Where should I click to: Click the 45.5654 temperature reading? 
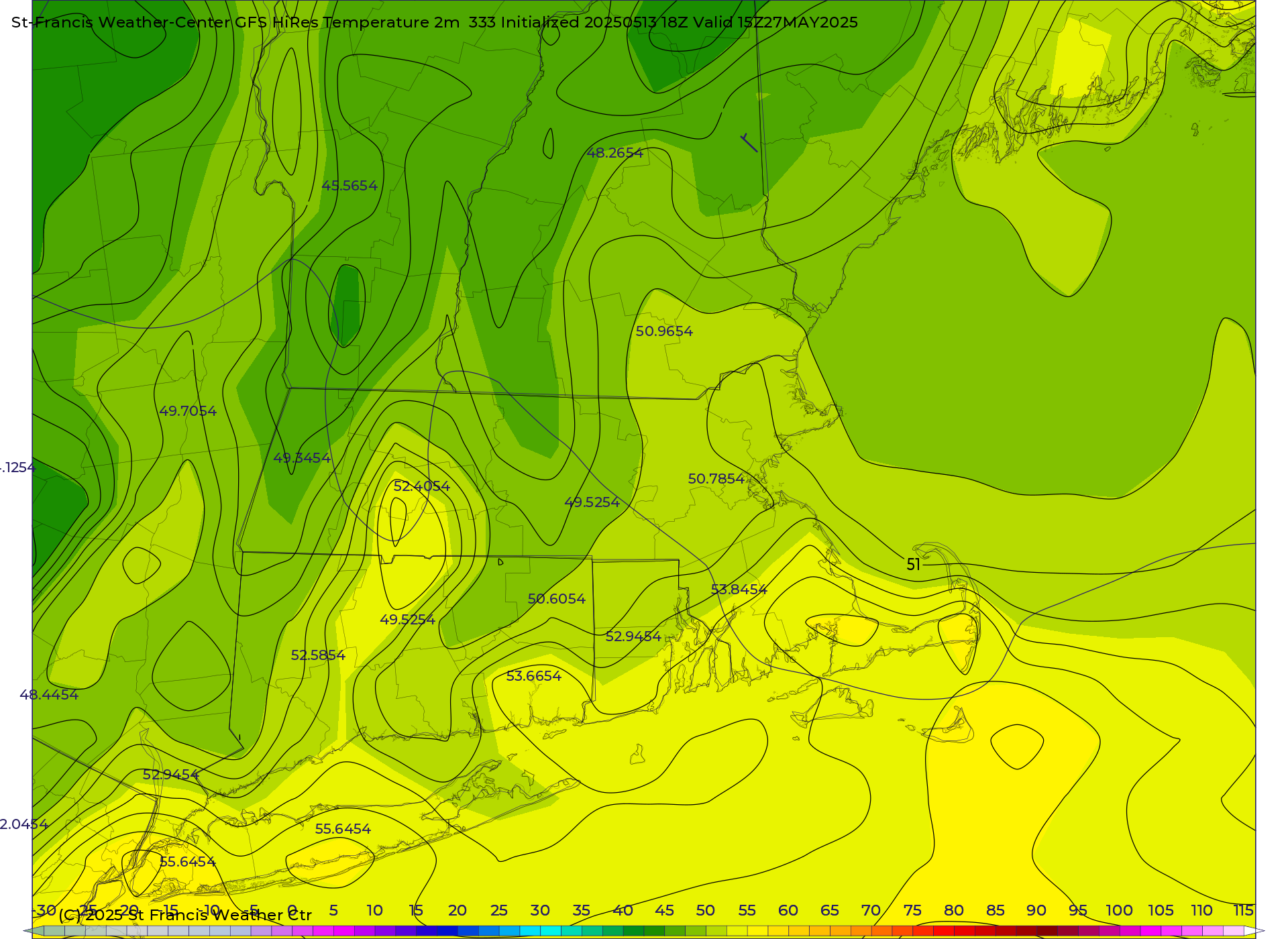click(x=350, y=186)
